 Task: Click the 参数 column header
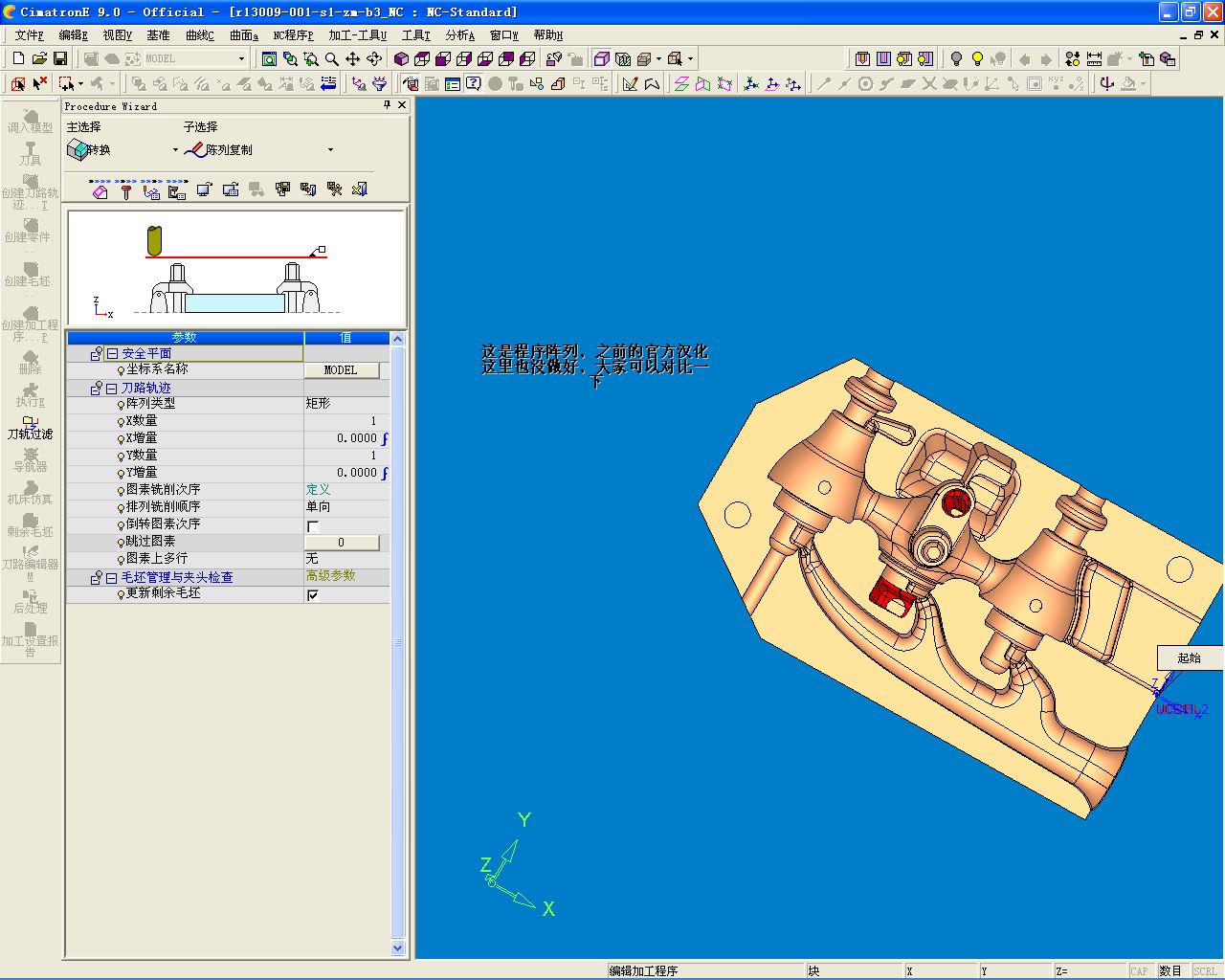tap(185, 338)
